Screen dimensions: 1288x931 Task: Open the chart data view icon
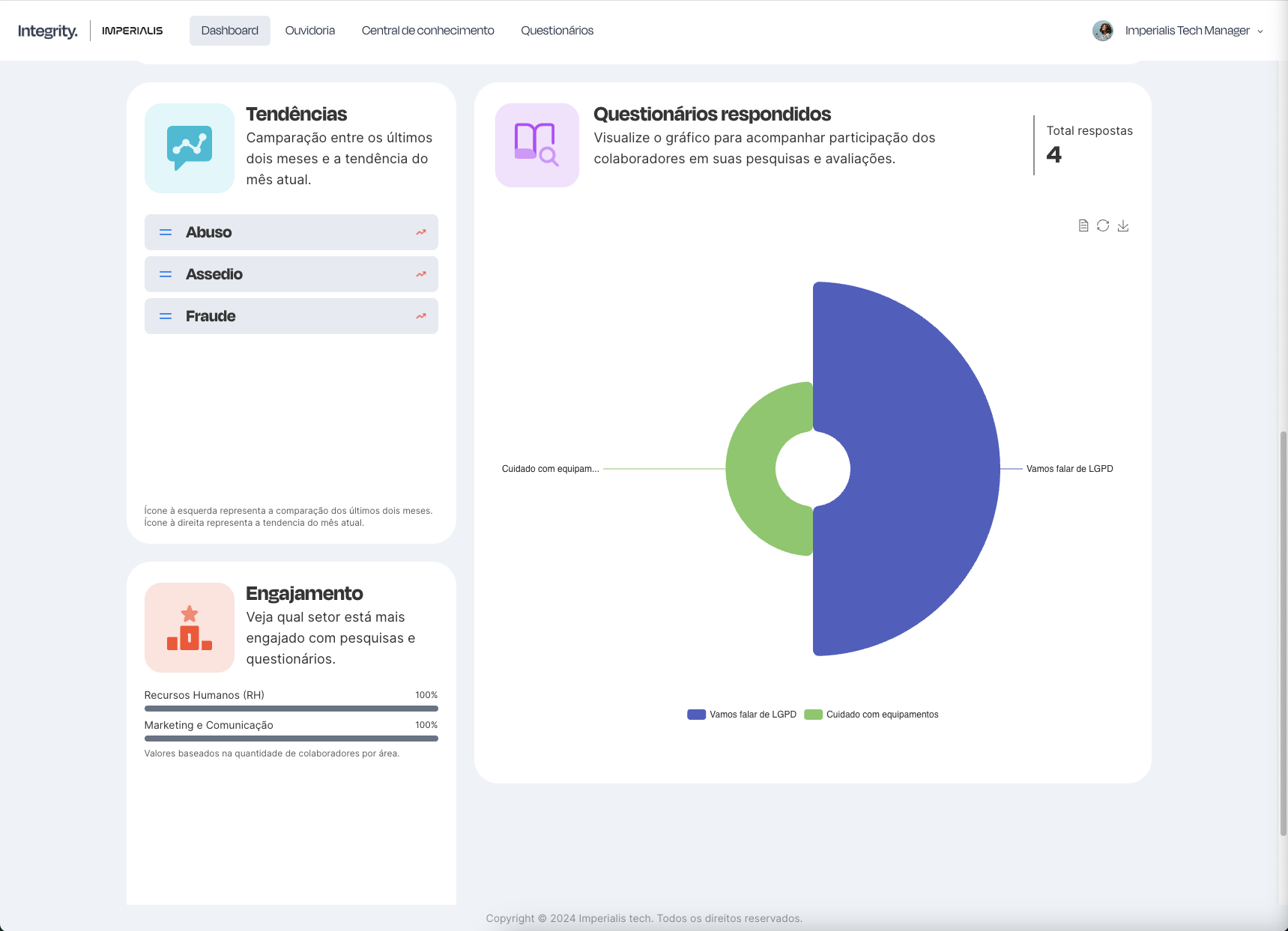[1083, 225]
